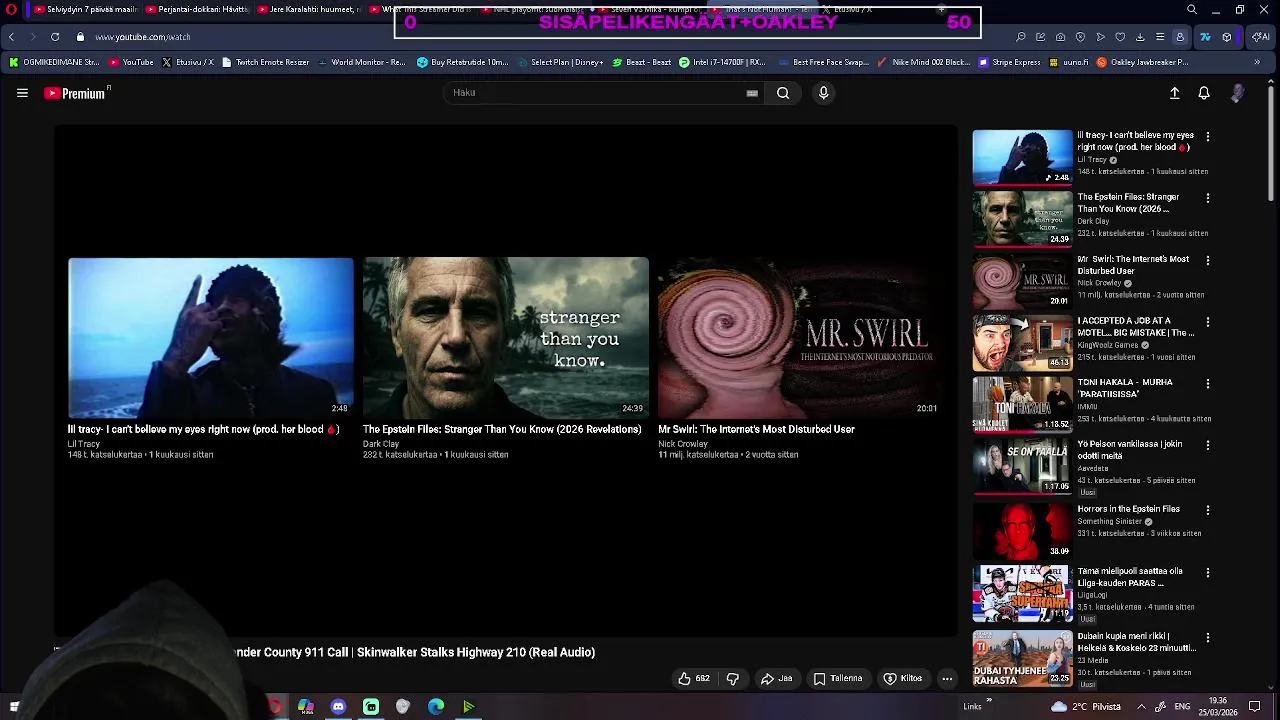Click the Kiitos thanks button
Screen dimensions: 1280x720
[x=903, y=678]
